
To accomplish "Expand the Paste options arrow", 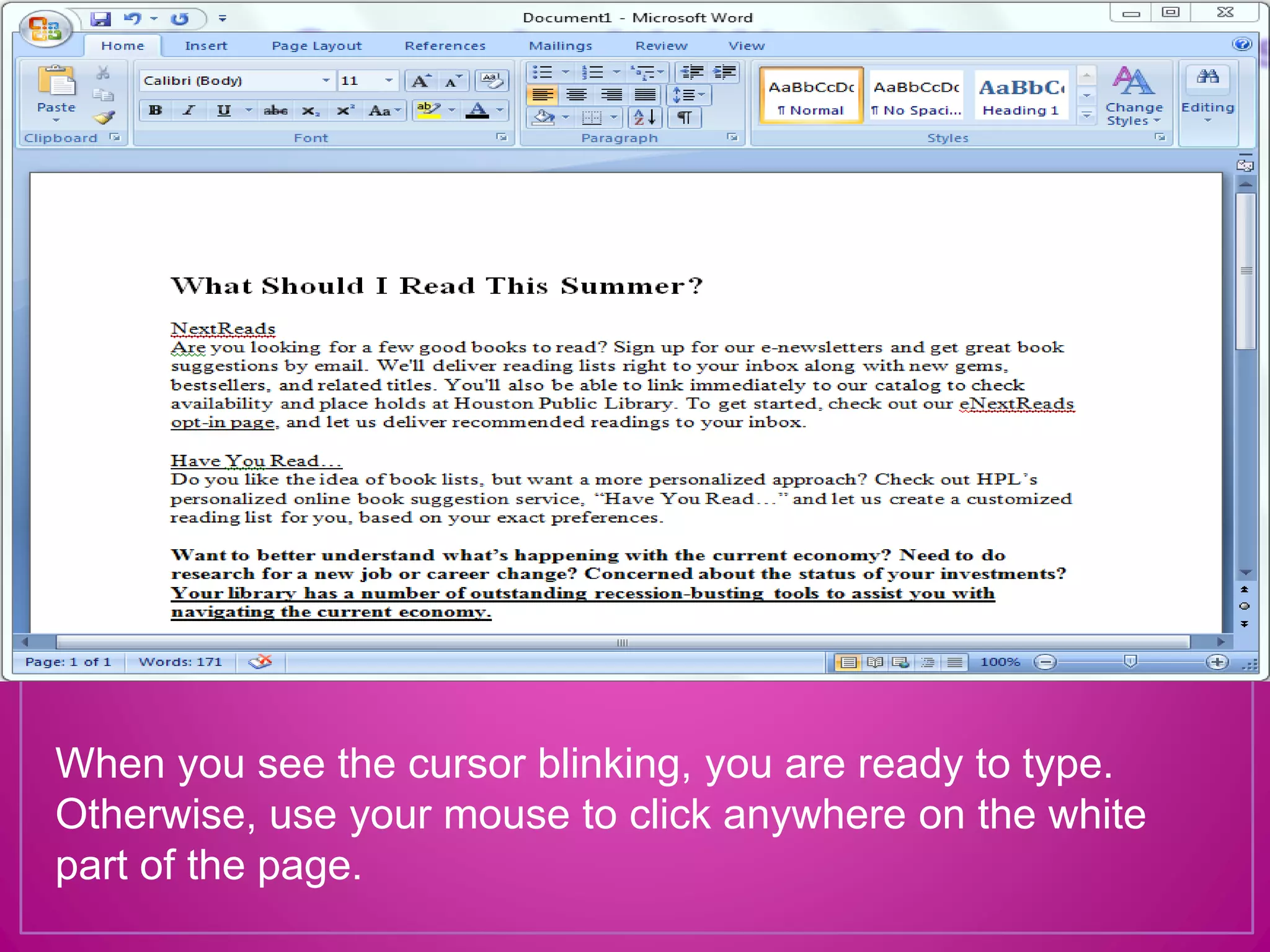I will (56, 120).
